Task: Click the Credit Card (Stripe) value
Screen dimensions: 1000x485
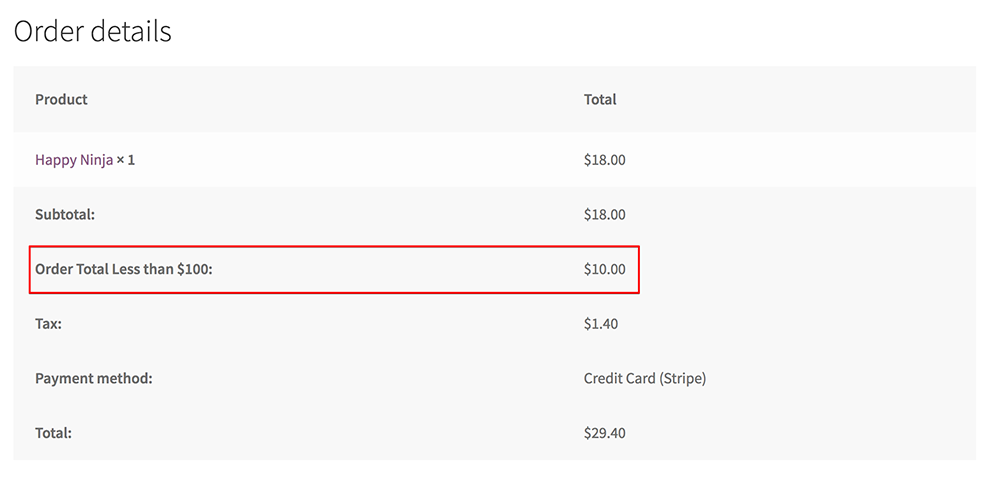Action: coord(644,379)
